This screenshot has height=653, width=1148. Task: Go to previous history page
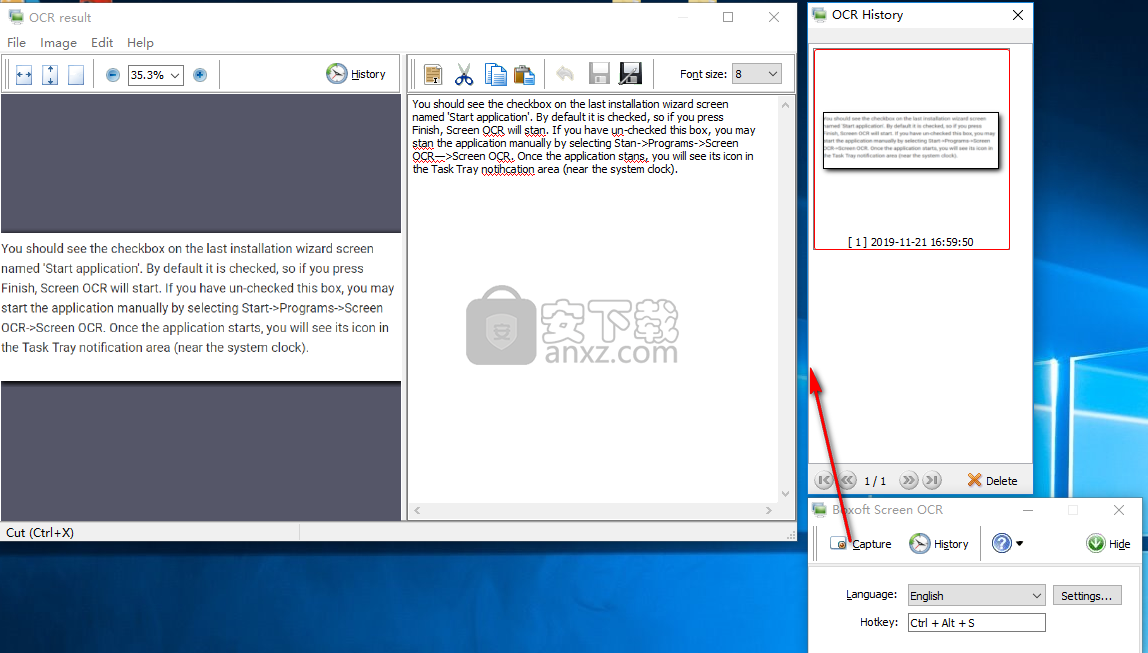[x=847, y=480]
